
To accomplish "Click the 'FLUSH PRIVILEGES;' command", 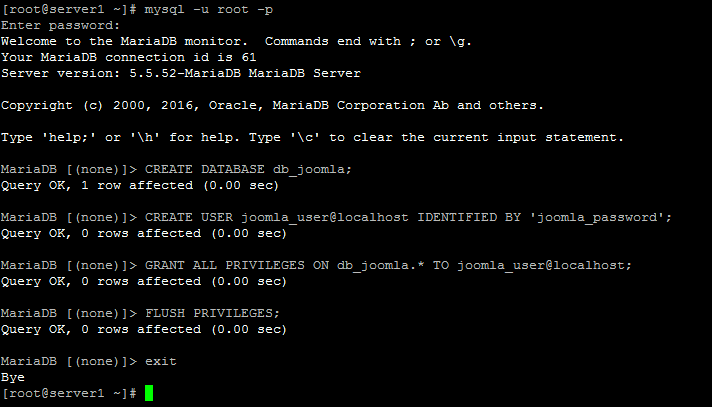I will pyautogui.click(x=212, y=313).
